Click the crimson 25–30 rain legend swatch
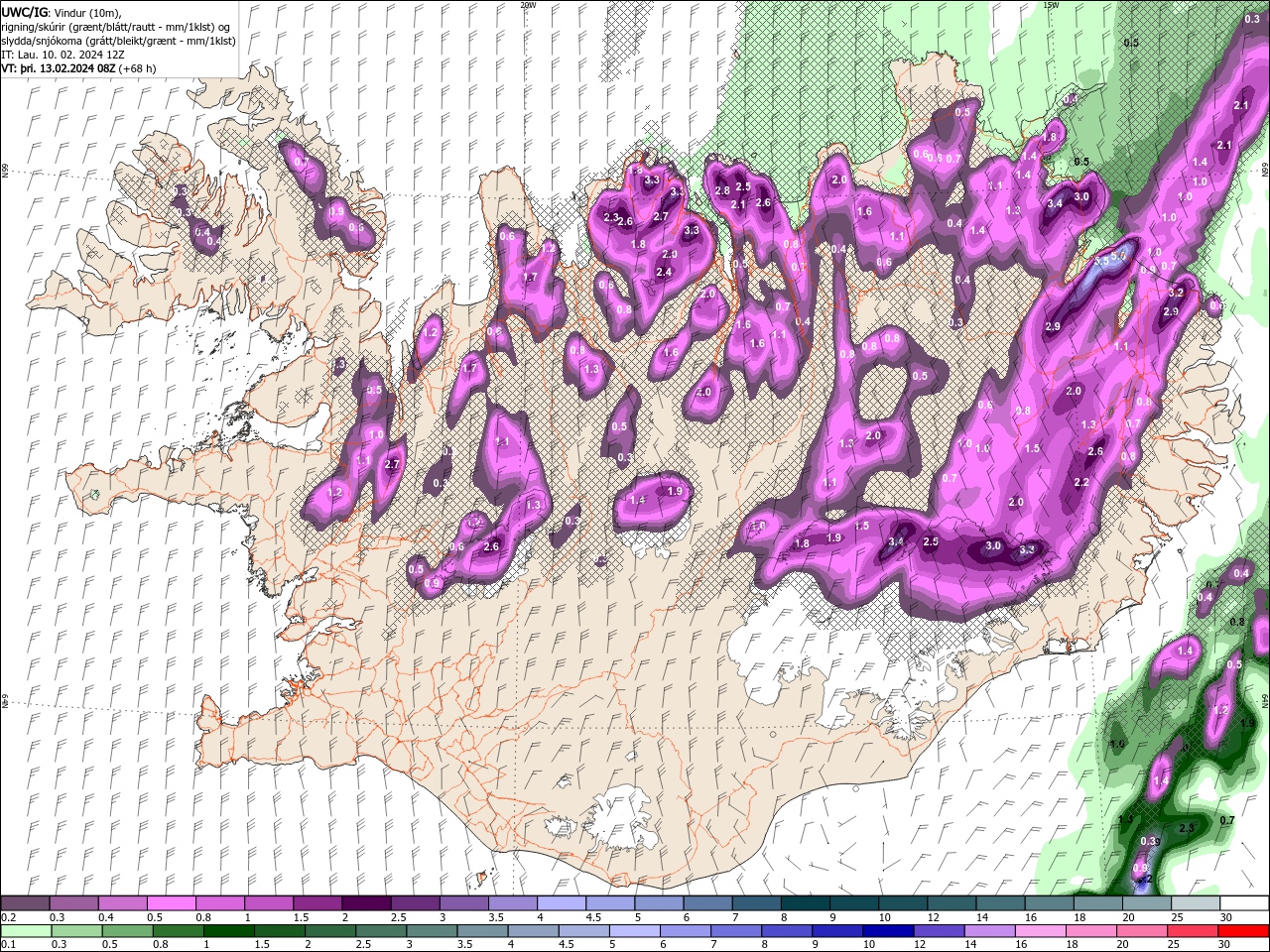Screen dimensions: 1270x952 [x=1193, y=931]
